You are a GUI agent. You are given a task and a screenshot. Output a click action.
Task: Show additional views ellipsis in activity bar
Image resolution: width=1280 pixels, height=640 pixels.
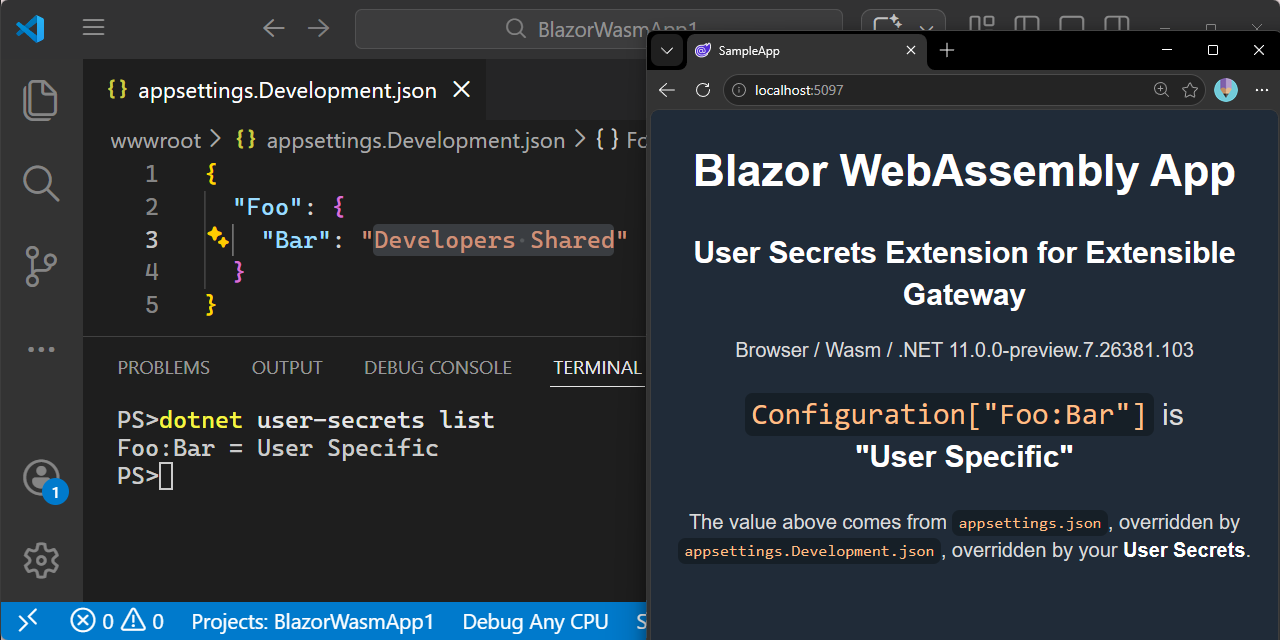40,350
